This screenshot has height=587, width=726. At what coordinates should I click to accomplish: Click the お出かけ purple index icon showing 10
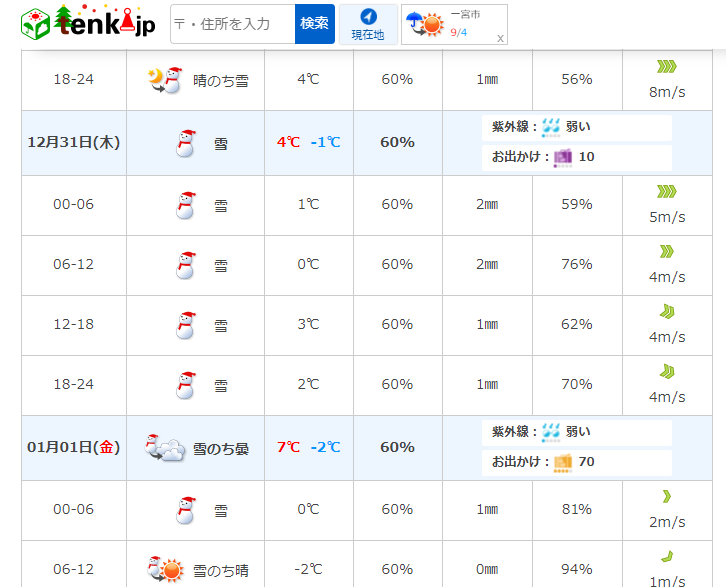pos(562,157)
